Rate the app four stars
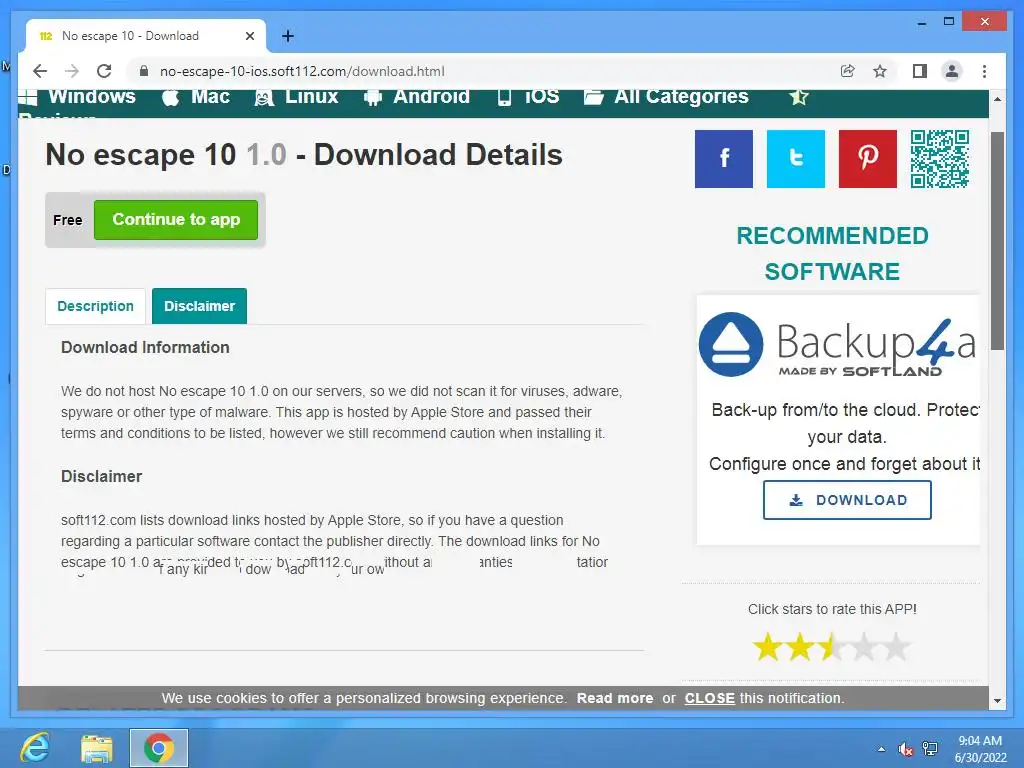This screenshot has height=768, width=1024. 864,647
